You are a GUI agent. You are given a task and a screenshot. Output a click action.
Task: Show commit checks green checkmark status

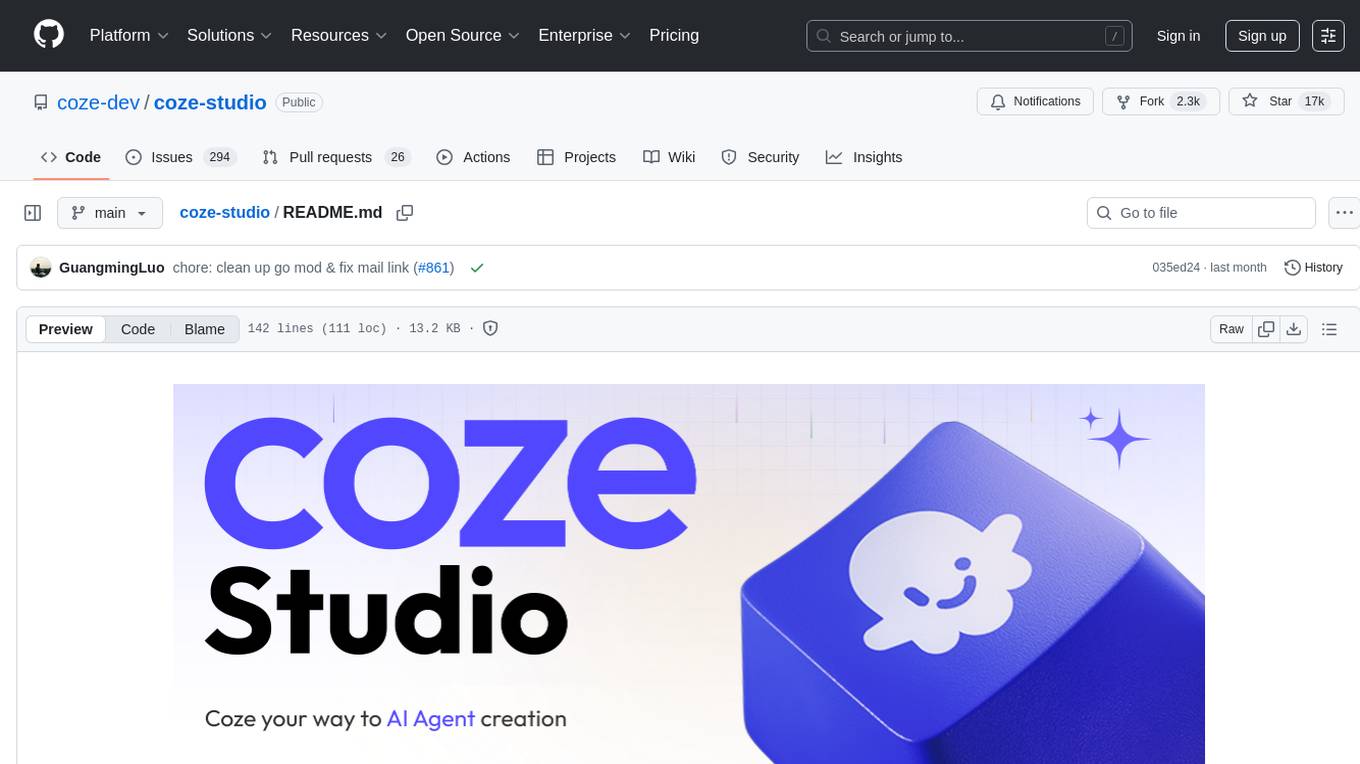point(477,268)
